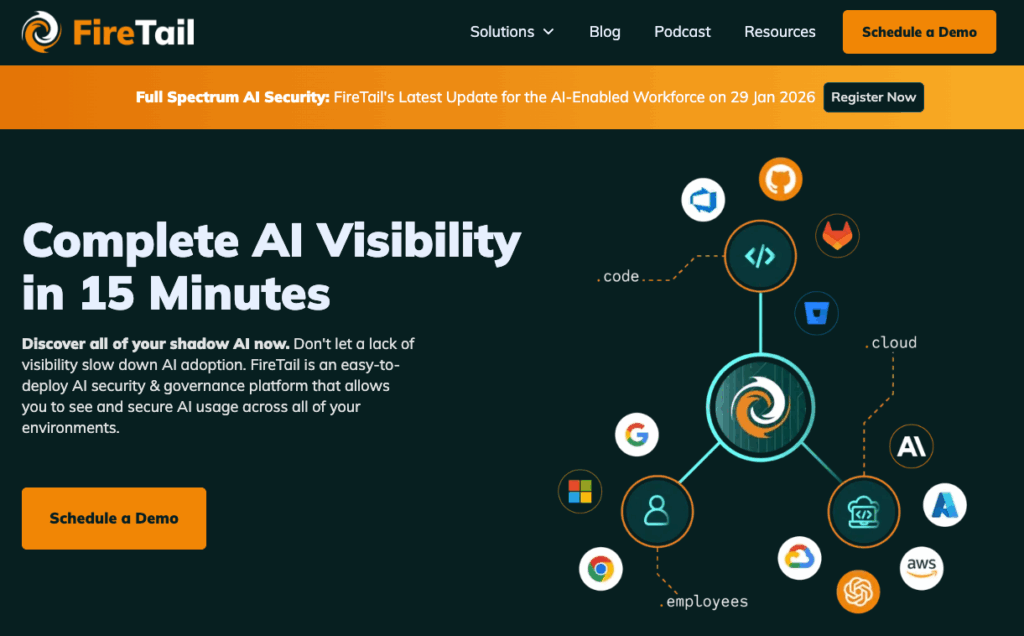Go to the Podcast page
This screenshot has height=636, width=1024.
pyautogui.click(x=682, y=32)
